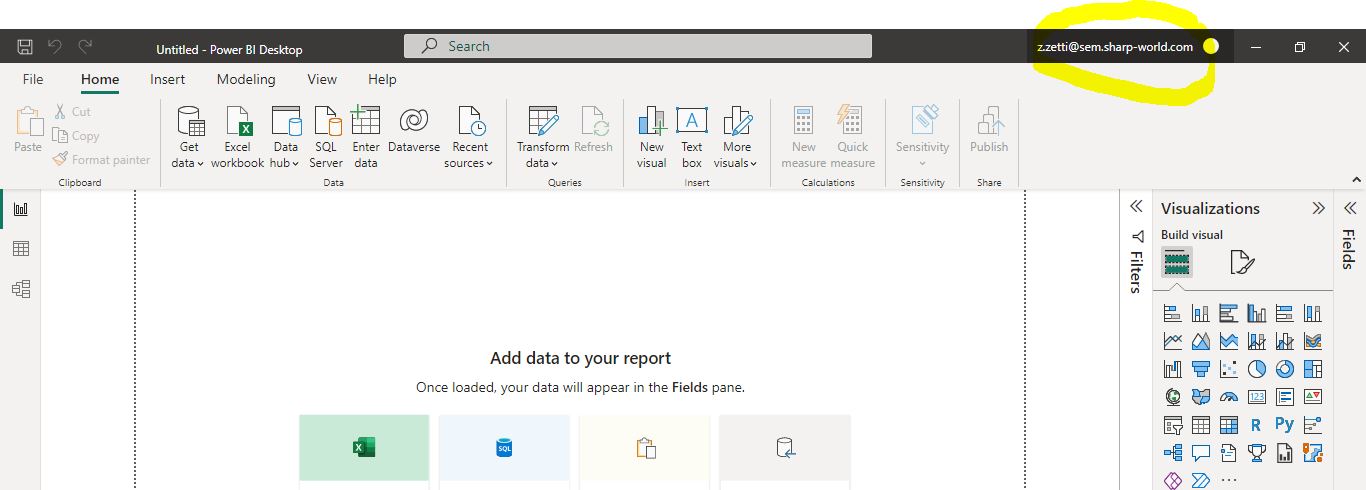1366x490 pixels.
Task: Select the stacked area chart visual
Action: (1229, 341)
